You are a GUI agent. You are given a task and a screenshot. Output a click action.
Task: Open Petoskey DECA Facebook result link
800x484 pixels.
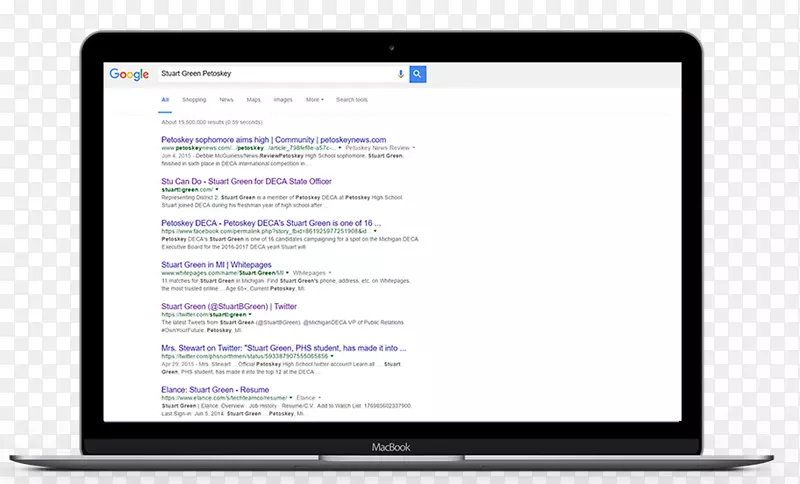(271, 223)
